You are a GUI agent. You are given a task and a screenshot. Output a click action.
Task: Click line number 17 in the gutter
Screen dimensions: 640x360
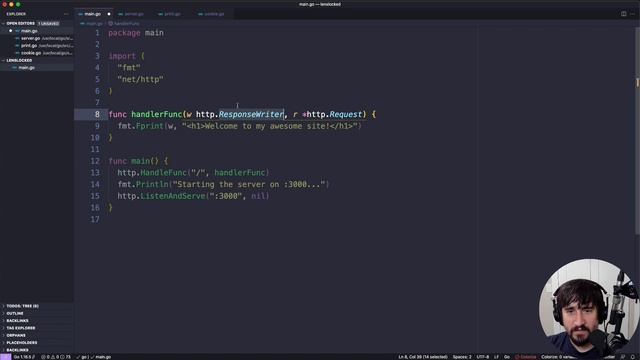tap(95, 219)
